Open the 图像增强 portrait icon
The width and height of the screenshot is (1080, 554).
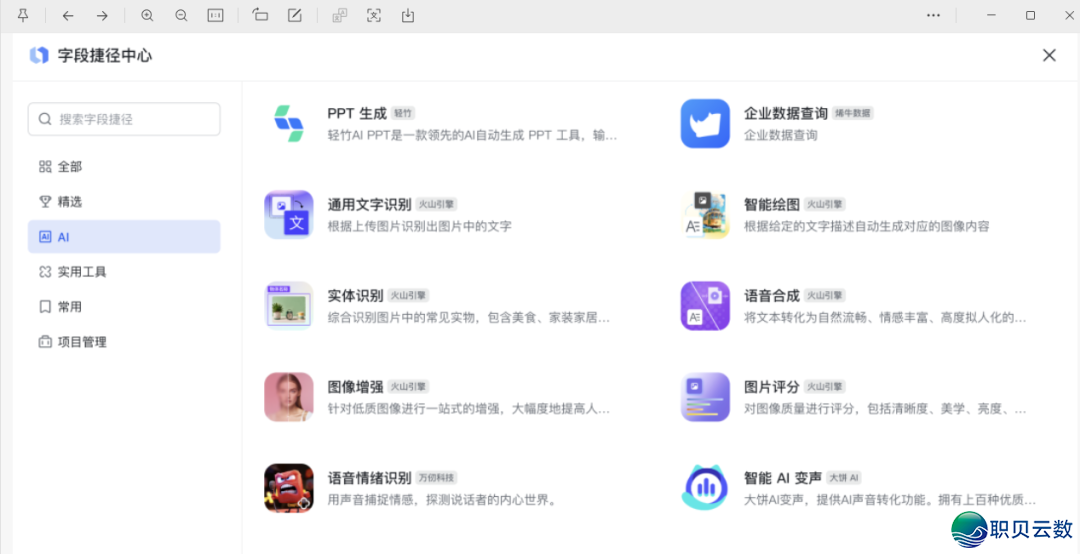[x=289, y=397]
